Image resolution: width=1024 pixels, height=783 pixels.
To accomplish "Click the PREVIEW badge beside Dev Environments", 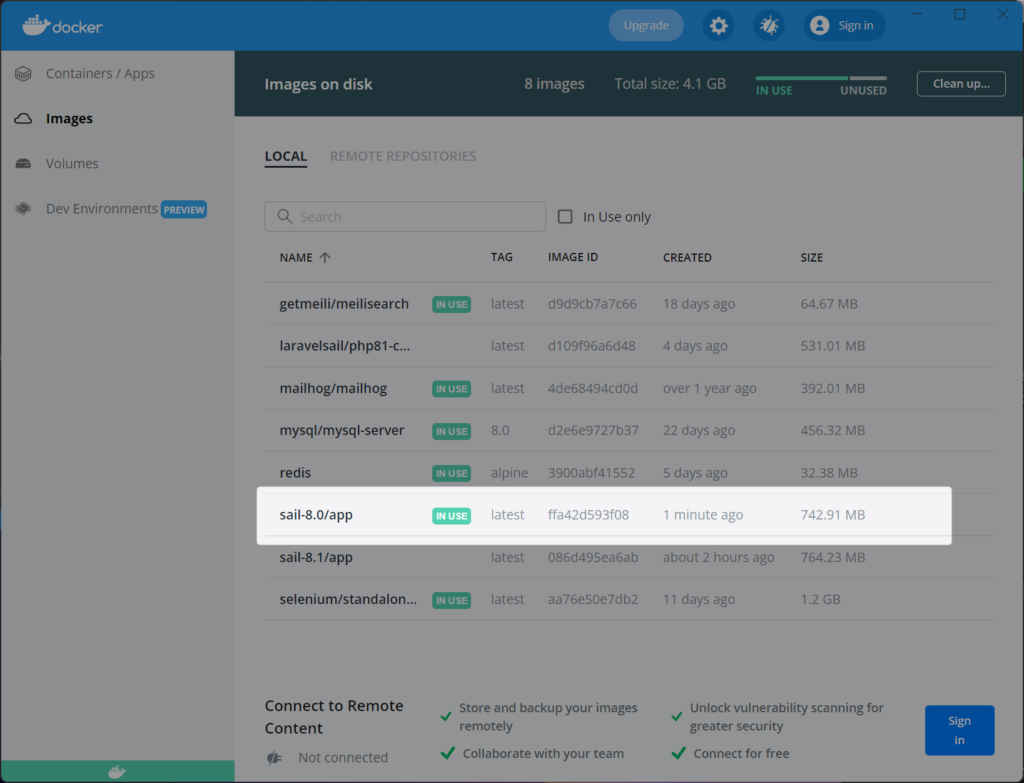I will click(184, 210).
